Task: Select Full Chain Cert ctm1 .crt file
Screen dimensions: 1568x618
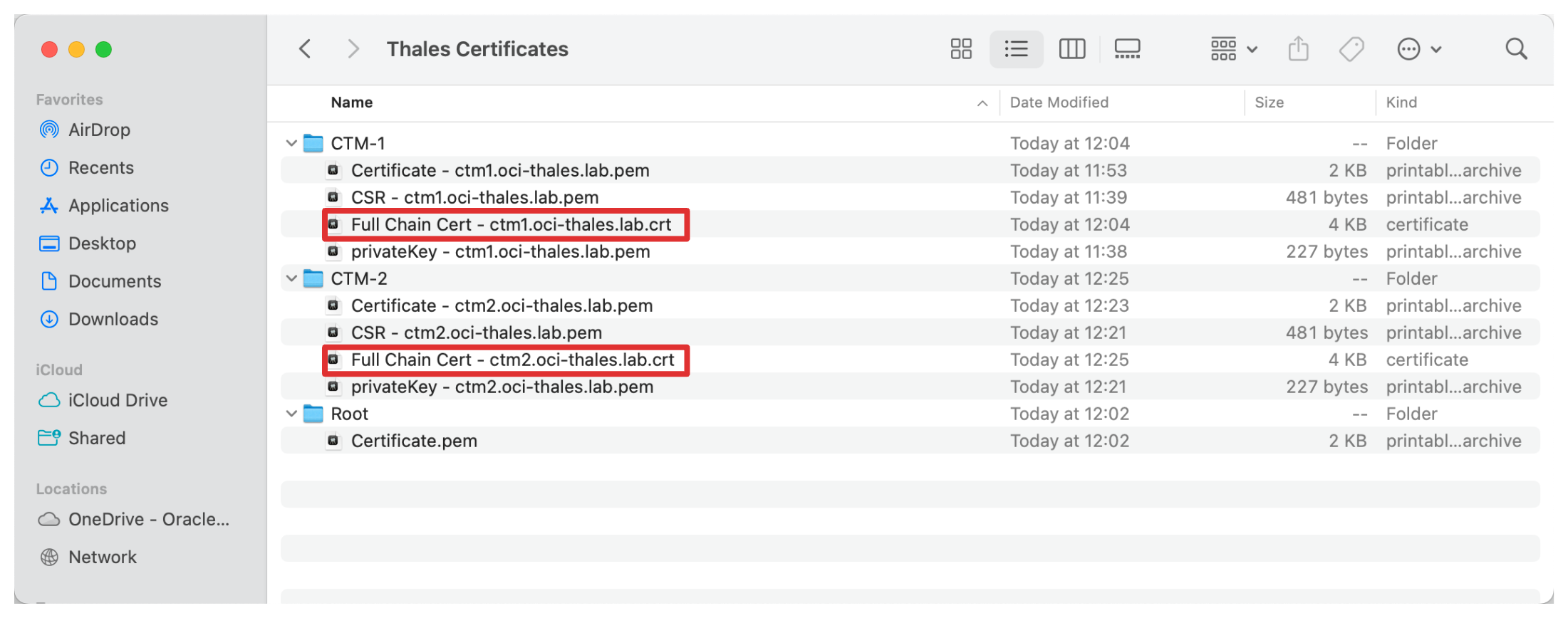Action: point(511,225)
